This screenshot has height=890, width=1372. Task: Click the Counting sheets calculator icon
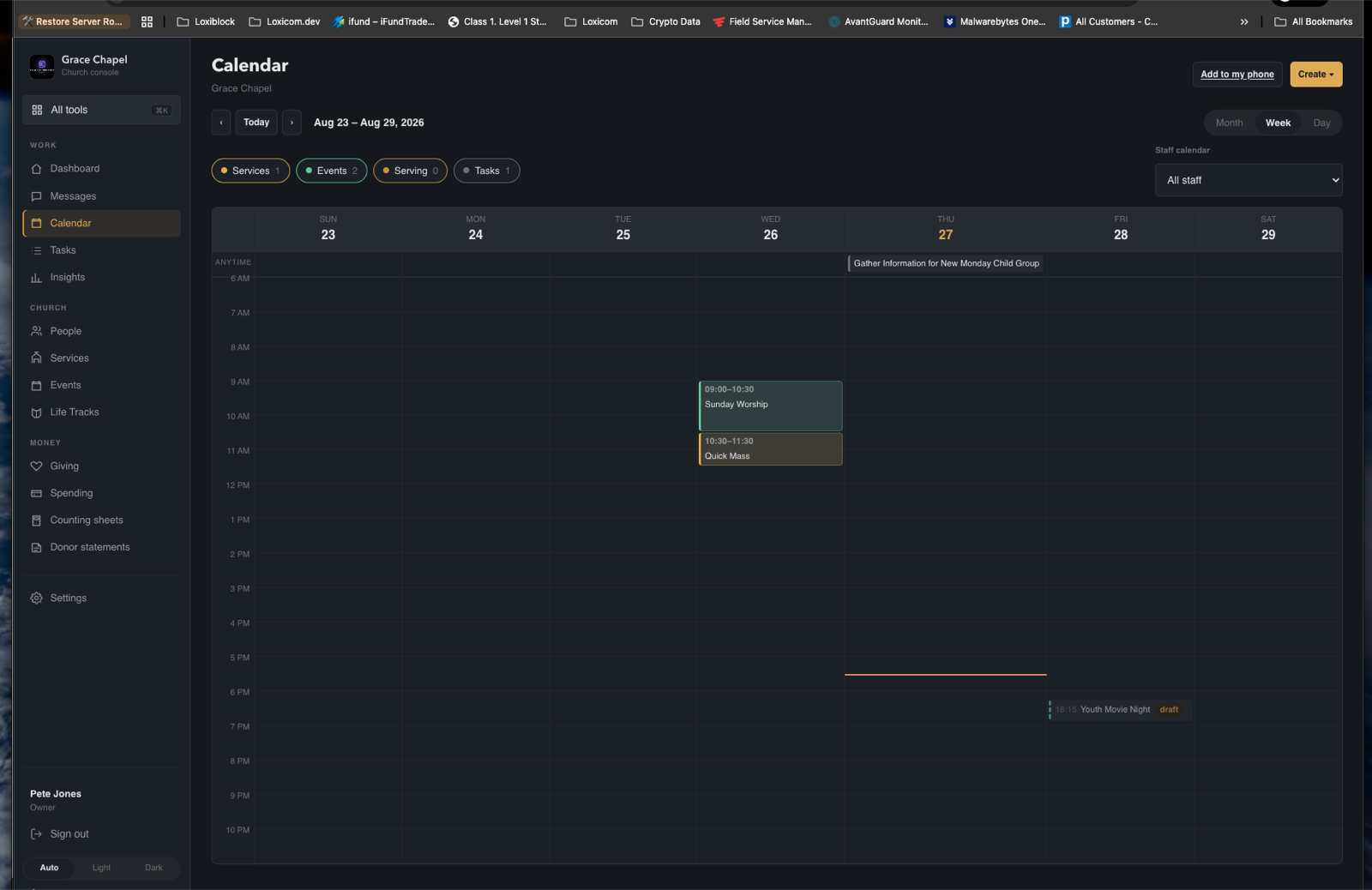(x=36, y=520)
